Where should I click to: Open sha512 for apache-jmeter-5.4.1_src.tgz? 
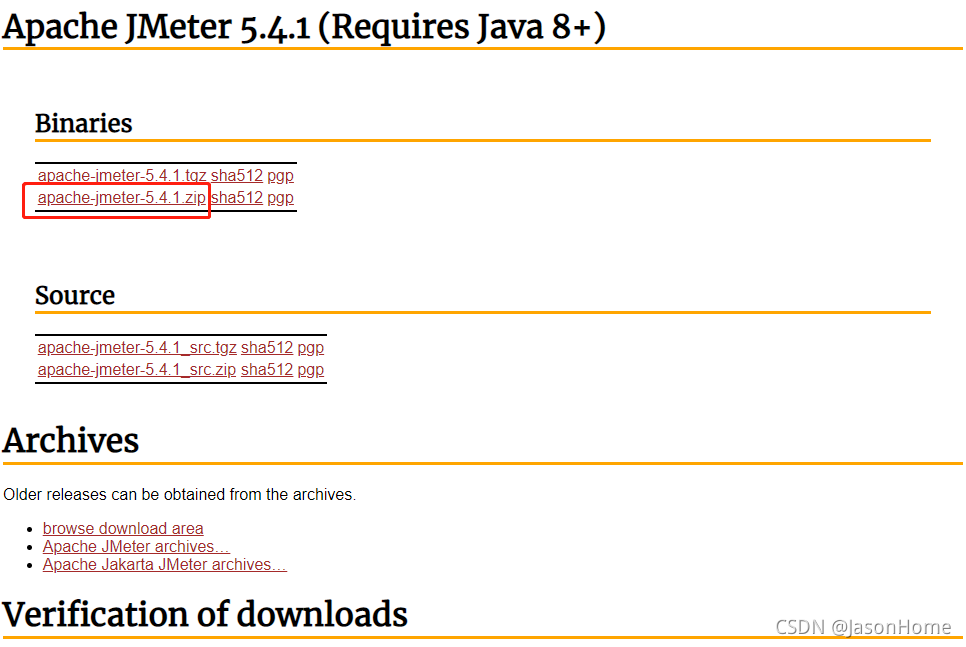point(267,348)
